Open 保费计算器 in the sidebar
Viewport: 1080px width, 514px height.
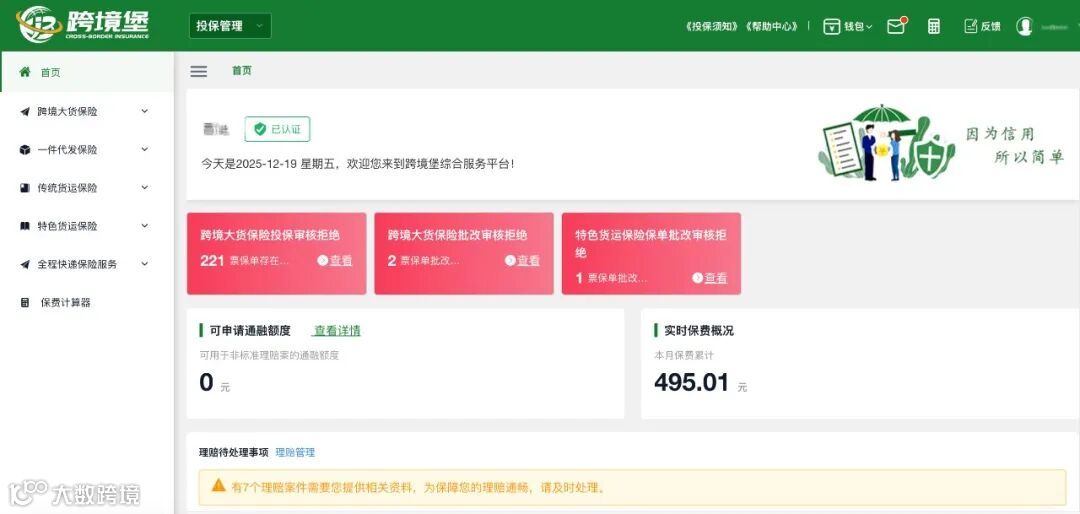tap(87, 302)
